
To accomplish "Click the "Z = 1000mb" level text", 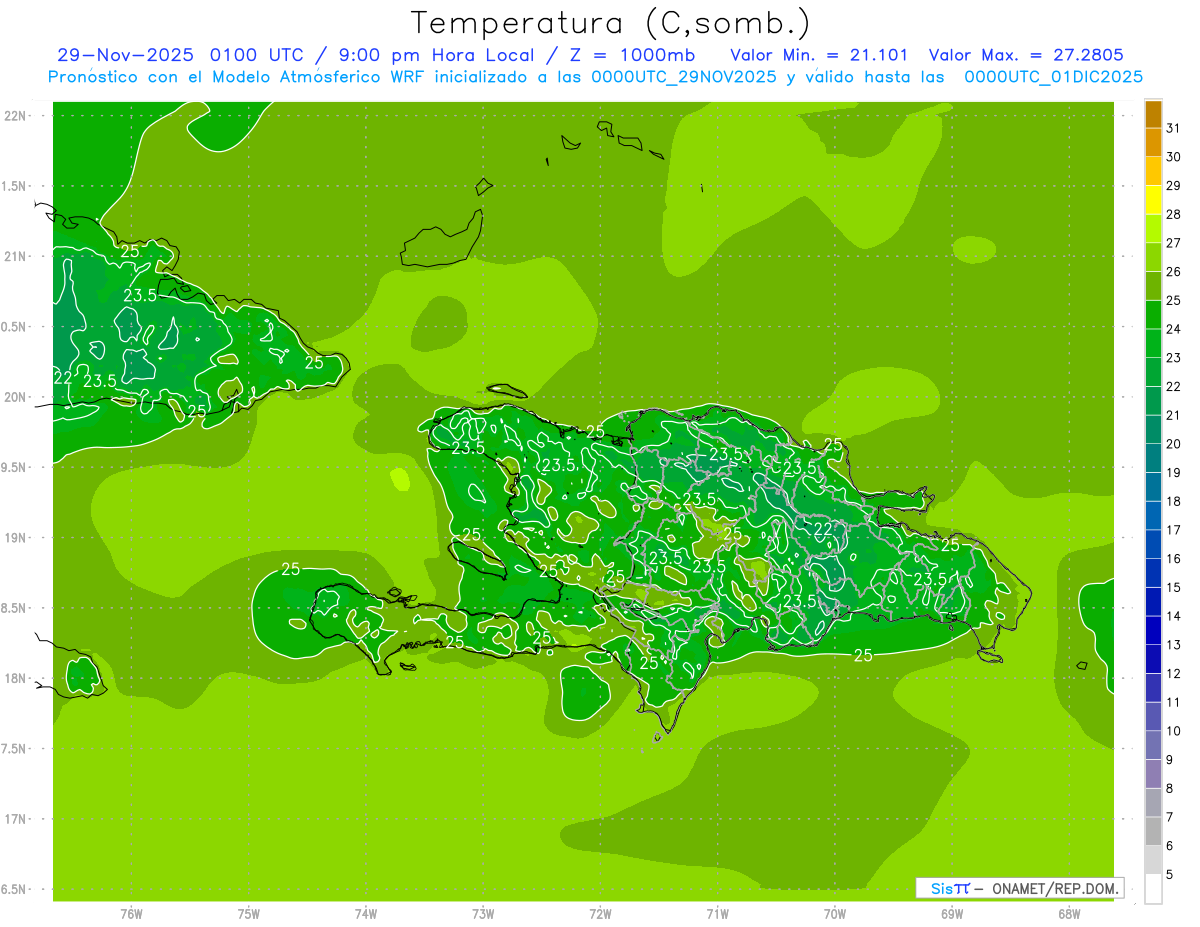I will [x=635, y=55].
